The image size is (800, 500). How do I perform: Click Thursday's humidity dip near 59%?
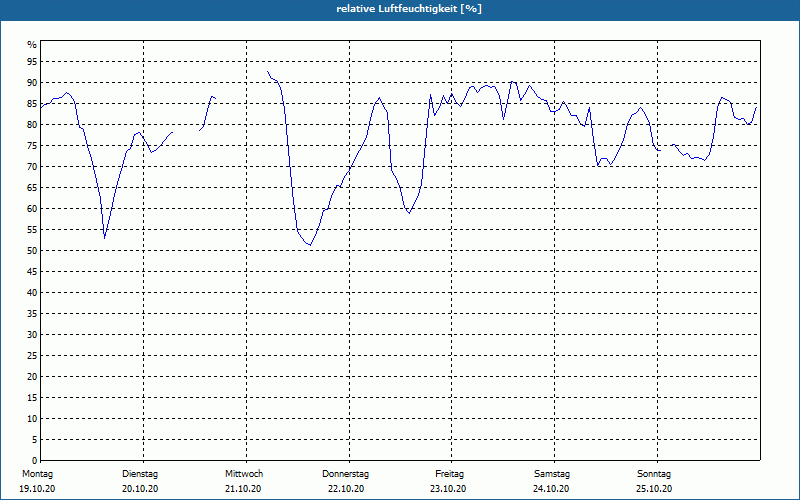[x=409, y=213]
